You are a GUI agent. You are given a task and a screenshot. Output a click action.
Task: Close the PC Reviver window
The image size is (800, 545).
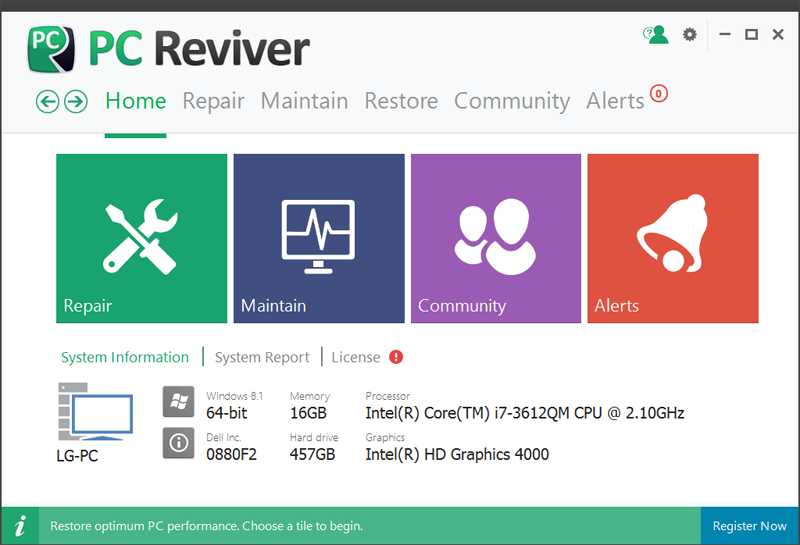tap(778, 35)
